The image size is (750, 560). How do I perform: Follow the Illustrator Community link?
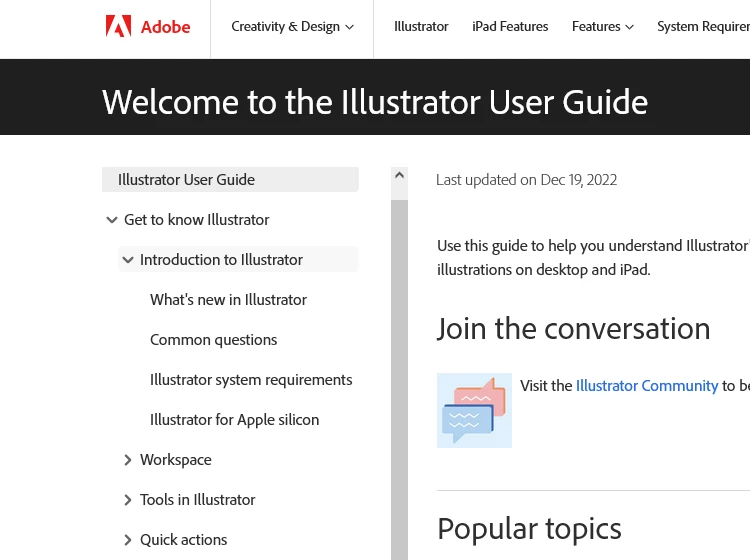click(x=647, y=386)
